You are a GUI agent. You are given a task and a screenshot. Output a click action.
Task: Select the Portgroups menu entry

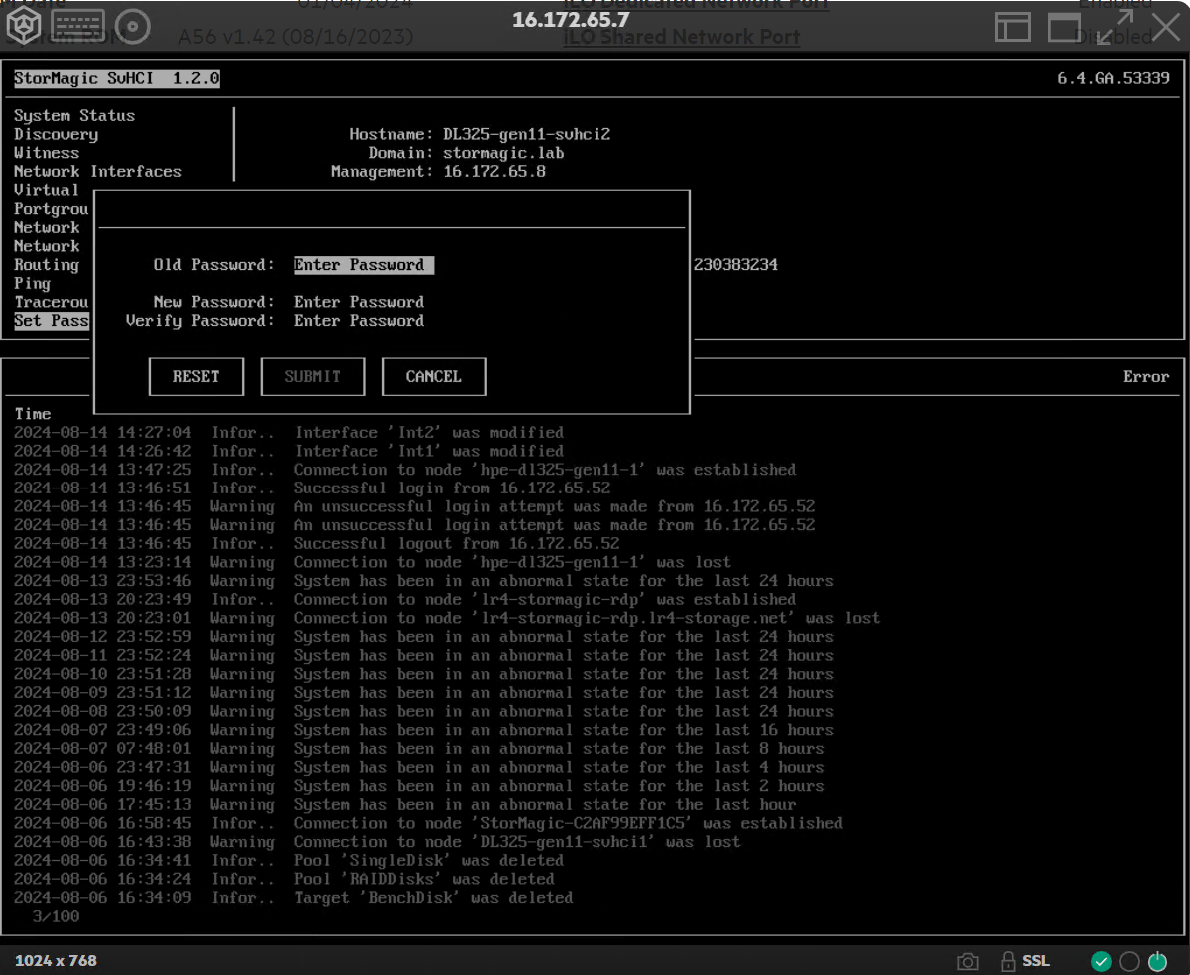51,209
